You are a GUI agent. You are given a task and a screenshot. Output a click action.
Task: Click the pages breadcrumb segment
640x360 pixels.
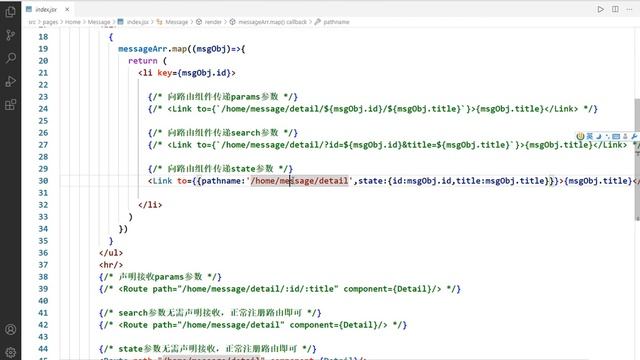pos(50,22)
